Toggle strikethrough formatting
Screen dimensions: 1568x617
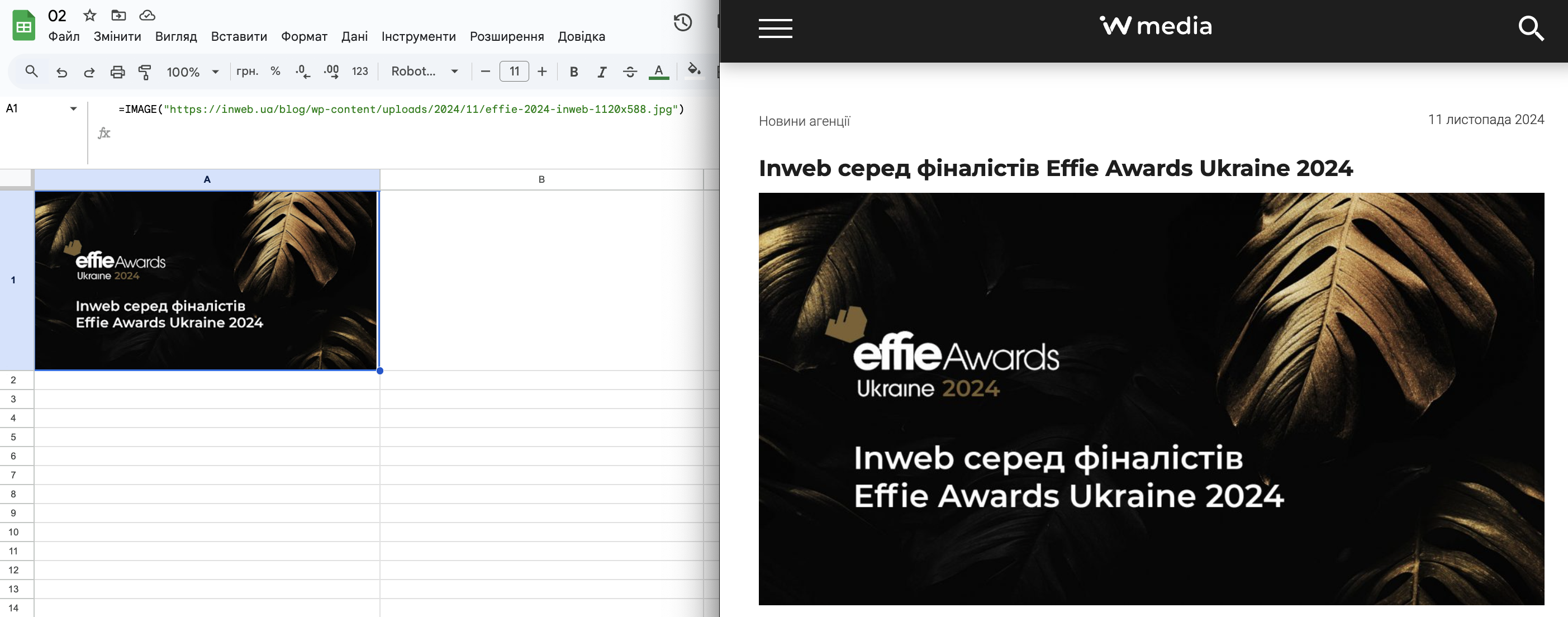[630, 72]
